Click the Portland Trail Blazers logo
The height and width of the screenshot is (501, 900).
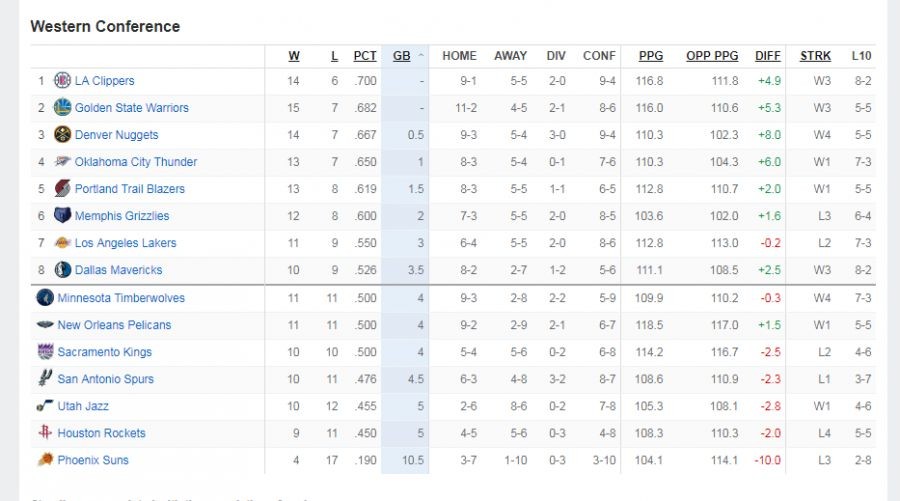(x=62, y=189)
